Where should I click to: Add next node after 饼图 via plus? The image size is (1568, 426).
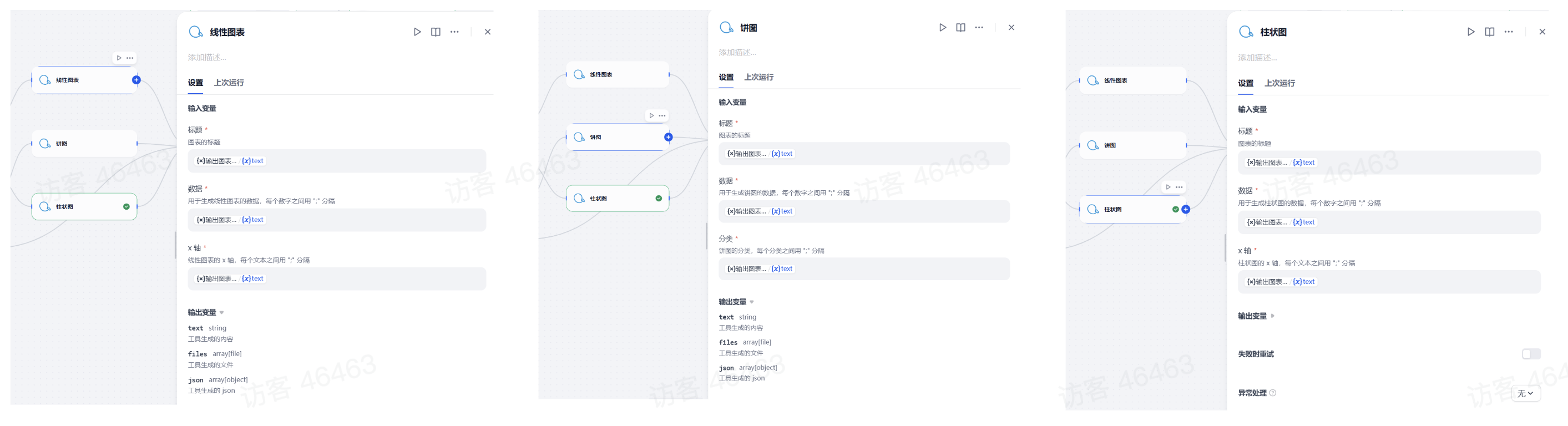[x=669, y=137]
